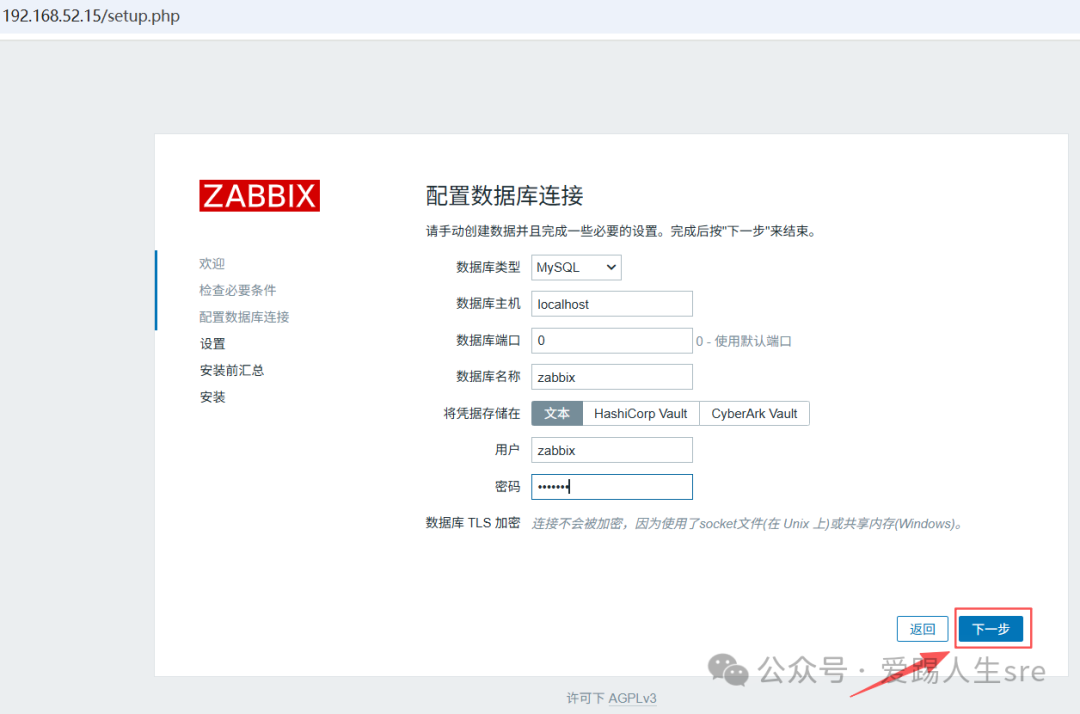The height and width of the screenshot is (714, 1080).
Task: Select 文本 credential storage option
Action: tap(557, 413)
